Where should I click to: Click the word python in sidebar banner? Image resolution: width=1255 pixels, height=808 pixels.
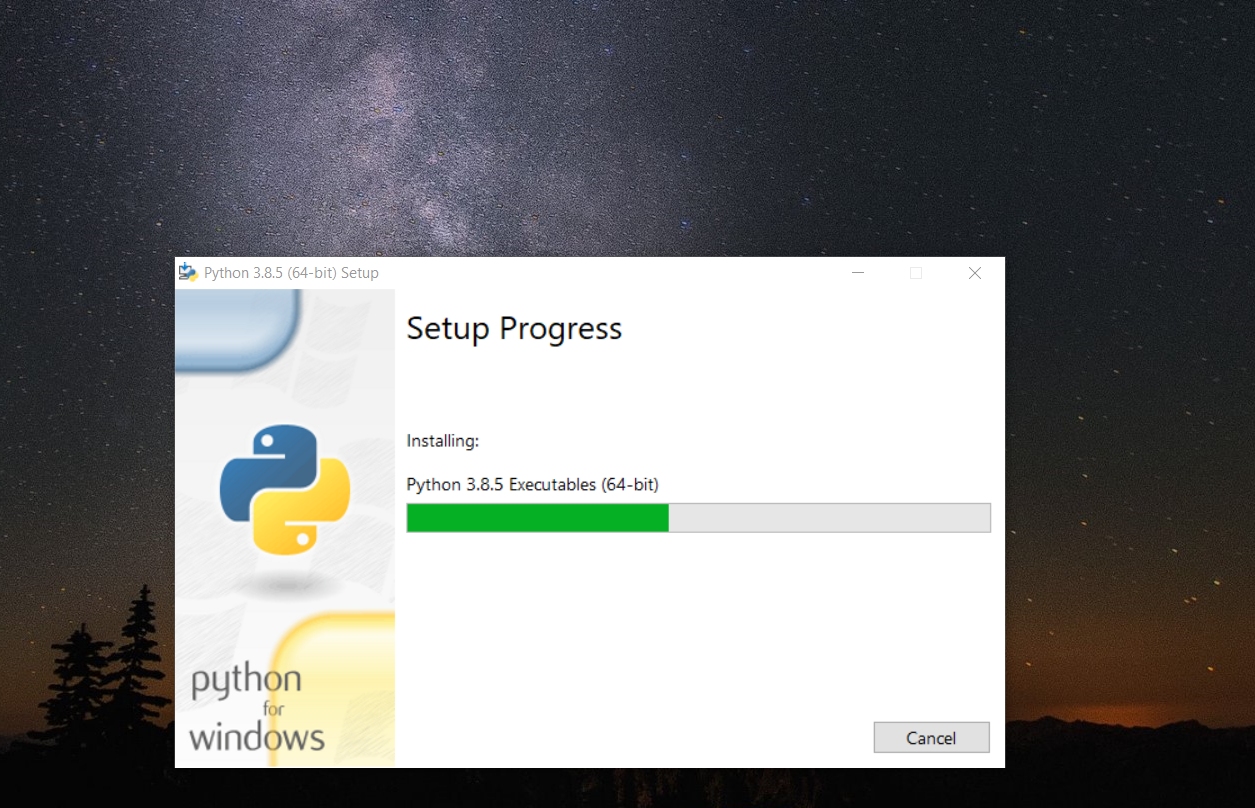pos(246,682)
